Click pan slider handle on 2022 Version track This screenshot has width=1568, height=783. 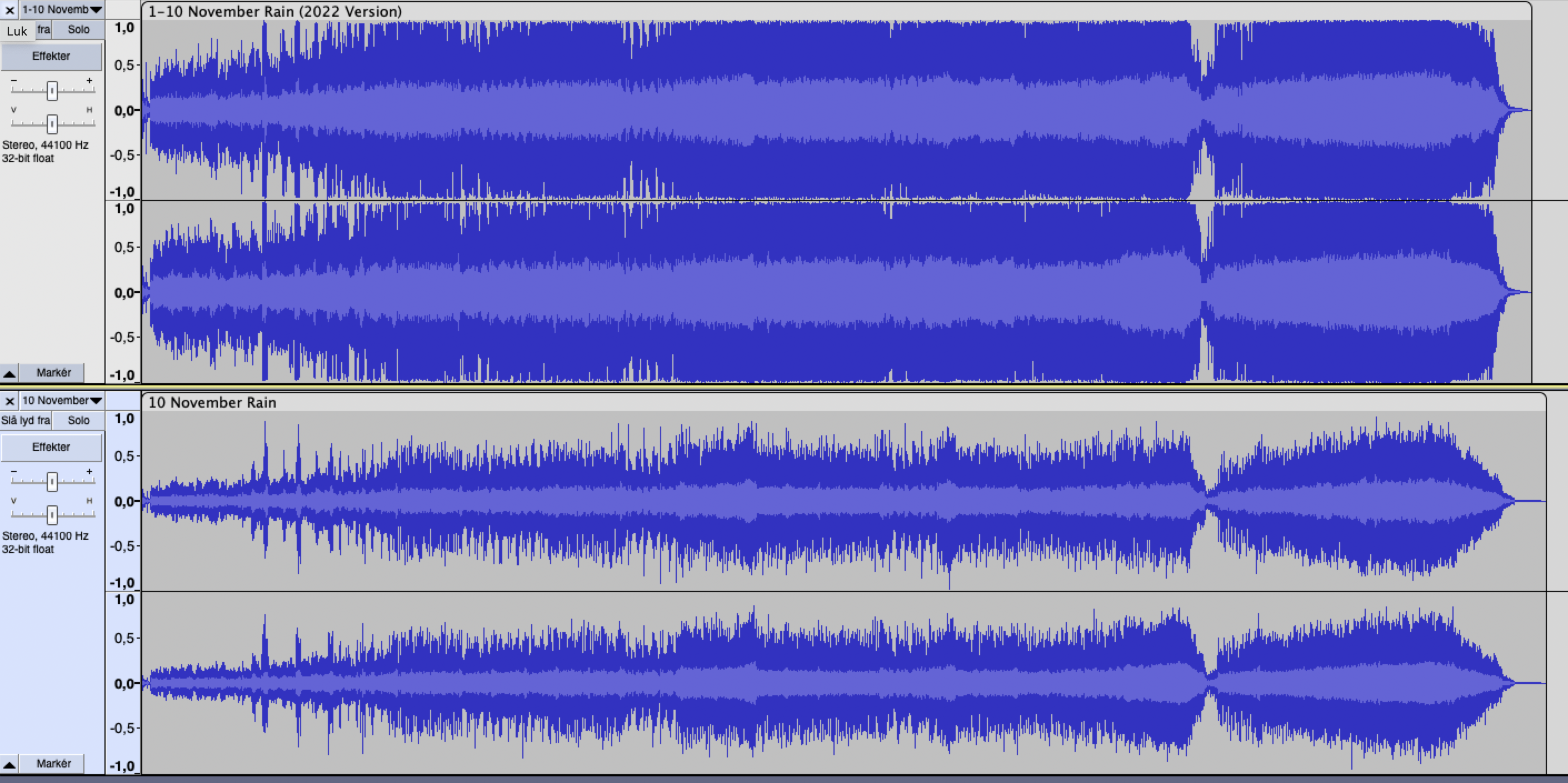pos(52,124)
